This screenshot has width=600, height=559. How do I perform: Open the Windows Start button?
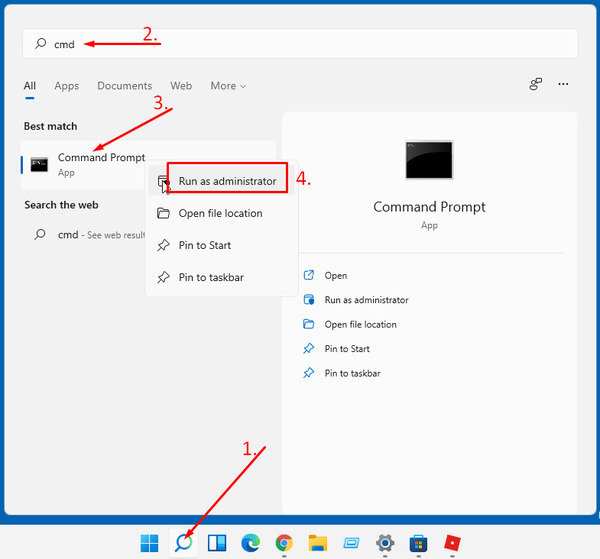[x=149, y=543]
